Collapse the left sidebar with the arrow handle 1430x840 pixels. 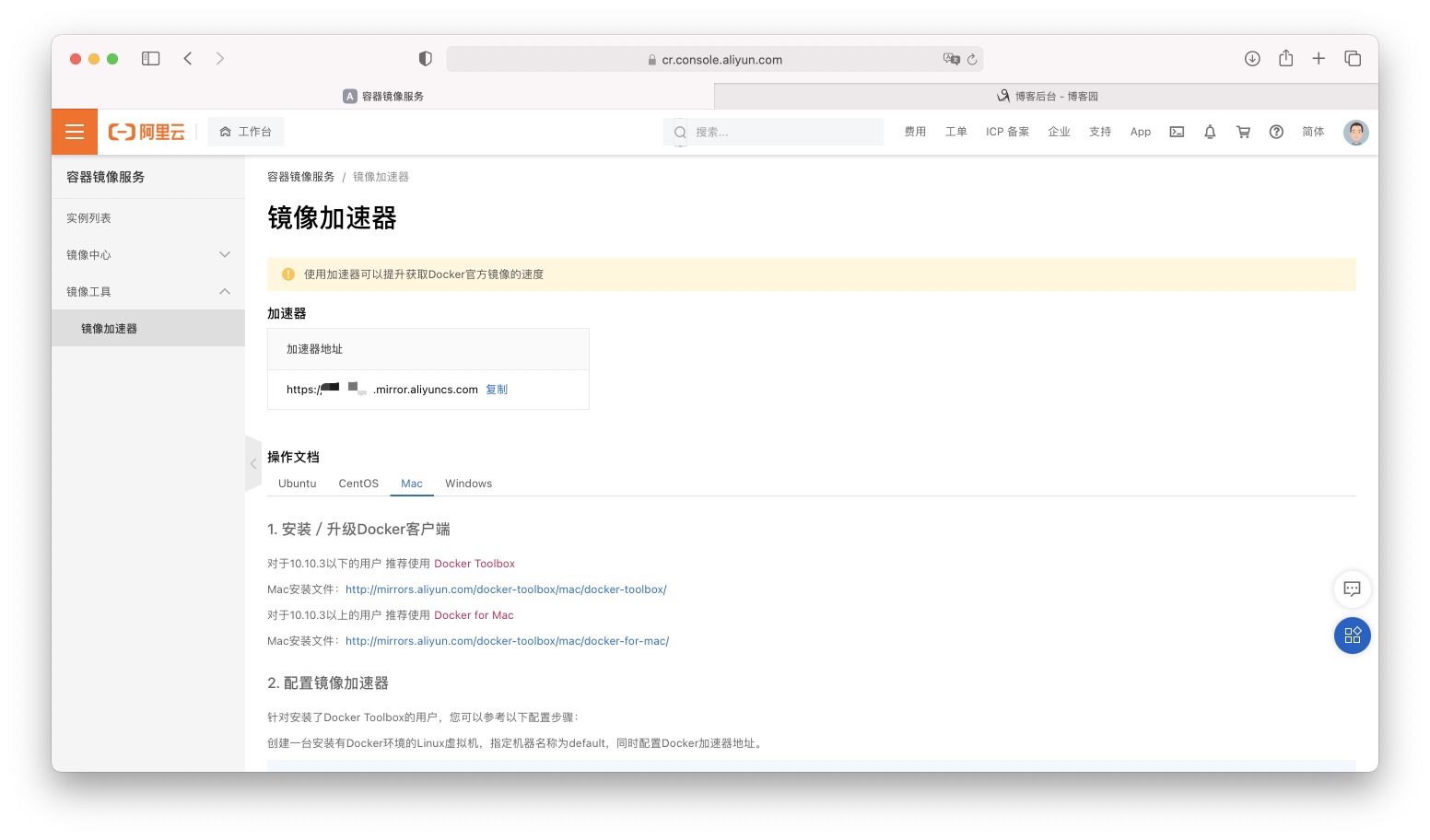(x=253, y=463)
